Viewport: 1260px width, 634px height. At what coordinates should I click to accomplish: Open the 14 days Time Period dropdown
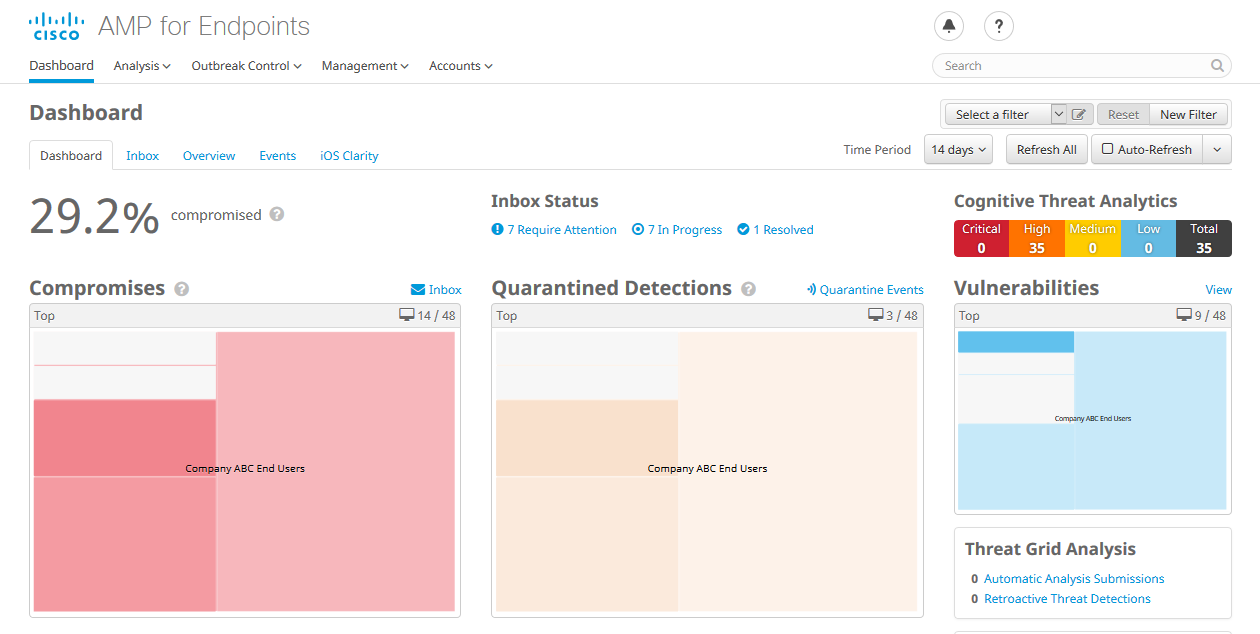pos(957,148)
